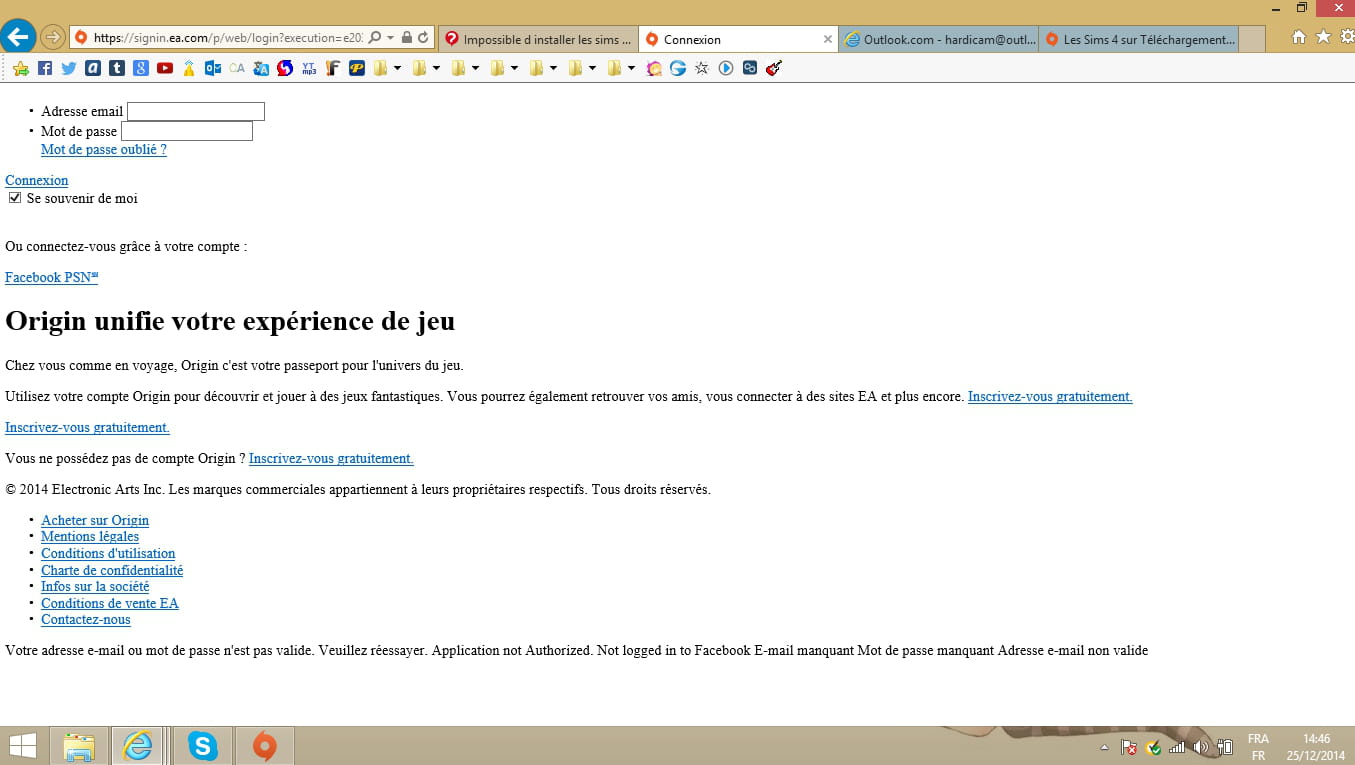The height and width of the screenshot is (765, 1355).
Task: Open the guitar bookmark icon
Action: pos(774,68)
